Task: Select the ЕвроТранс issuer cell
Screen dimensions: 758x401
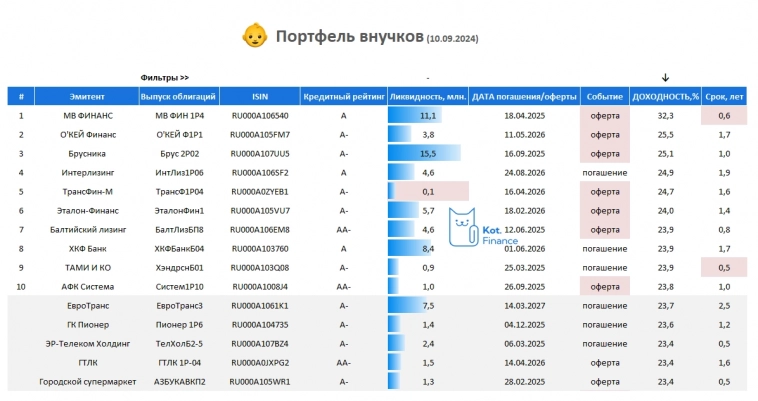Action: click(x=88, y=306)
